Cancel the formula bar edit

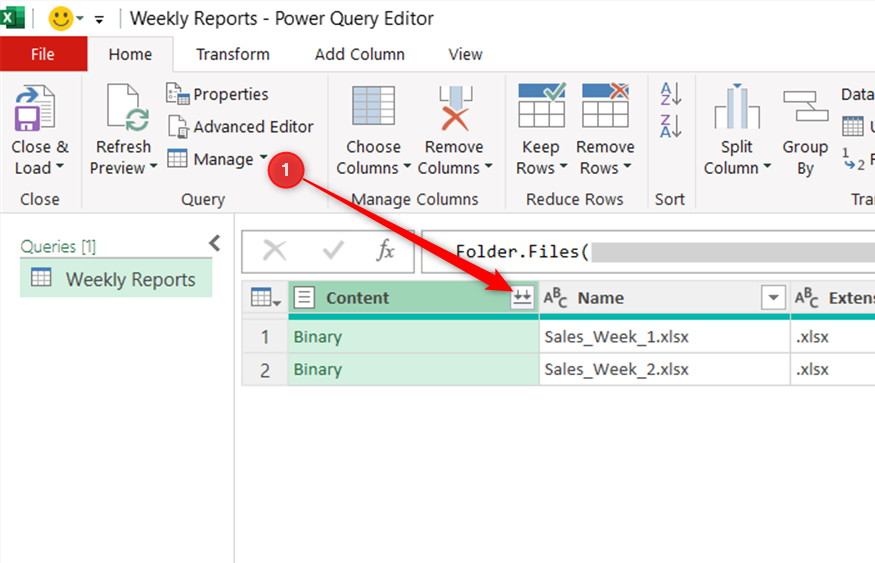[x=275, y=251]
